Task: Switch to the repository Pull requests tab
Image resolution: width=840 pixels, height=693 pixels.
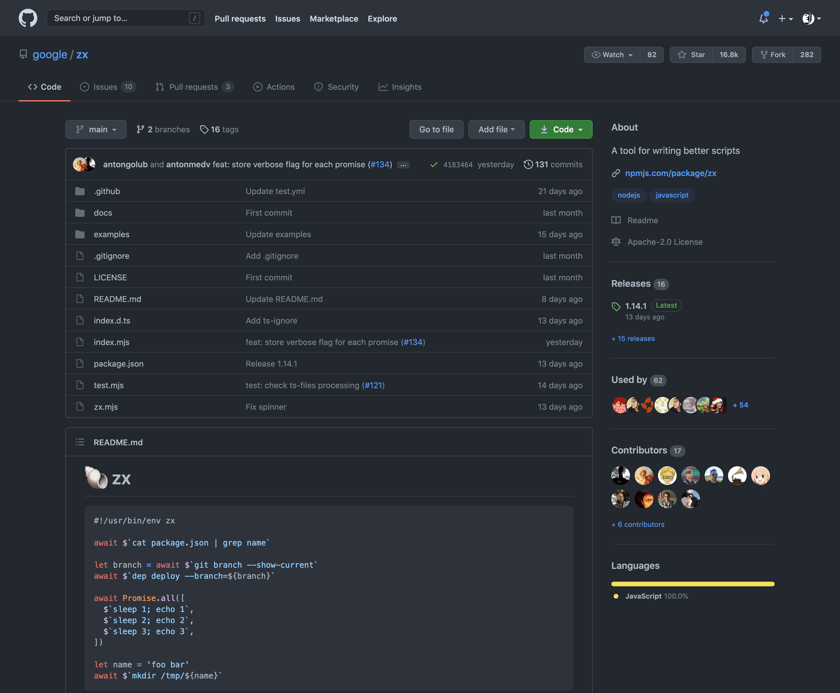Action: [194, 87]
